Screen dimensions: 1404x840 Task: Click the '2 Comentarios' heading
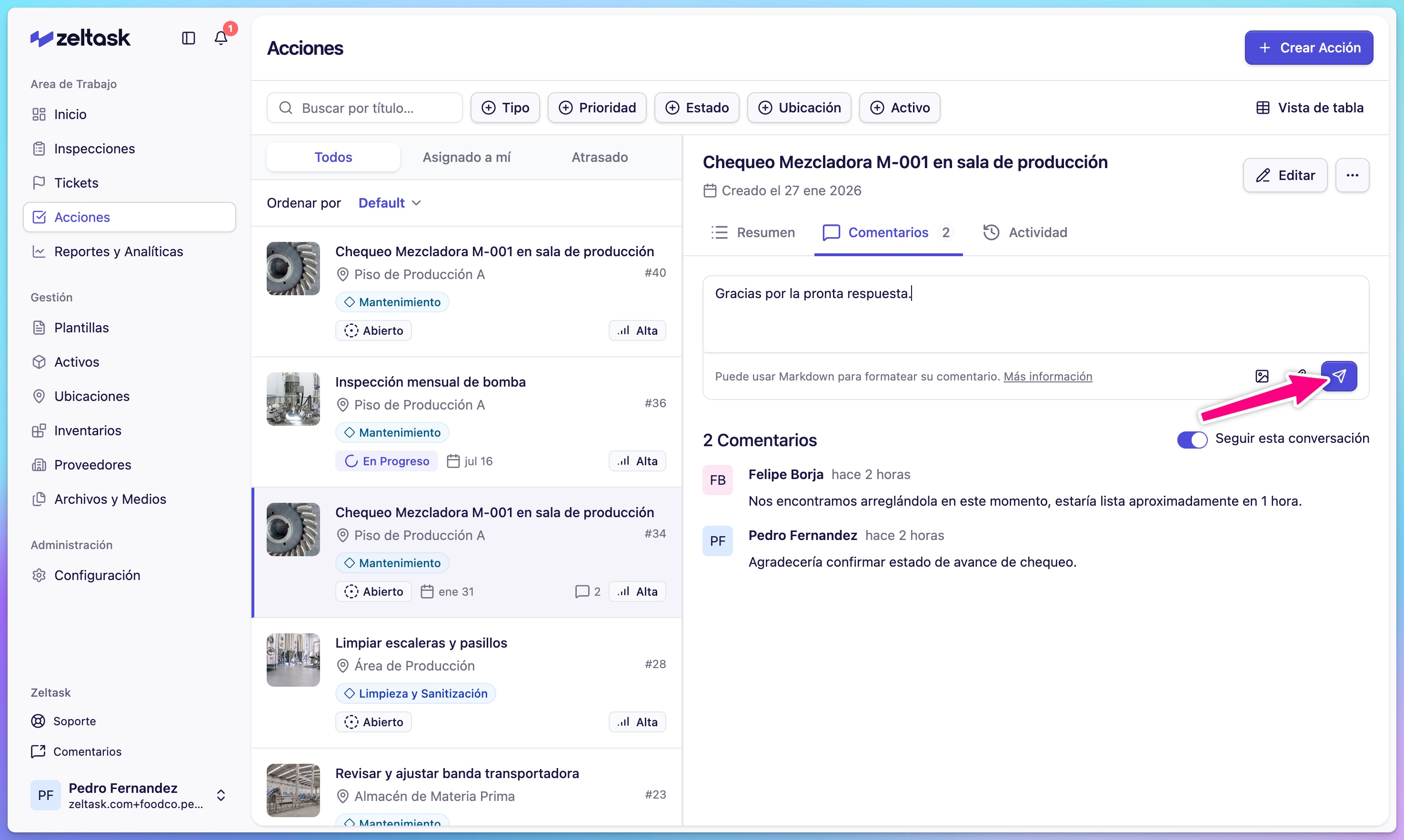point(760,440)
